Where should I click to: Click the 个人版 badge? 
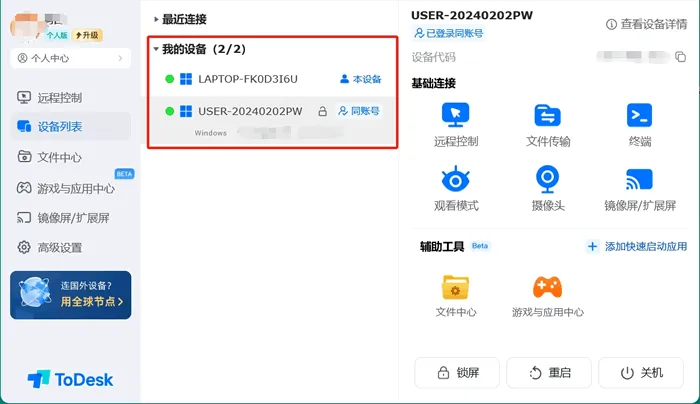[57, 35]
